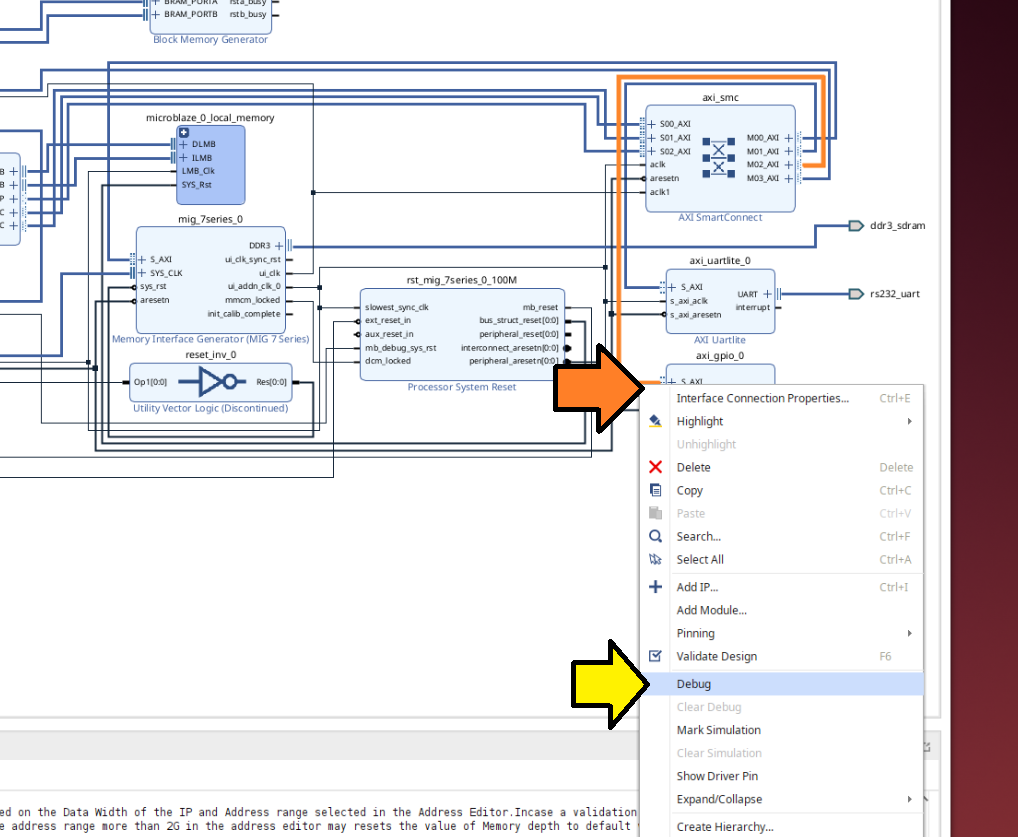Select the Processor System Reset block label
Screen dimensions: 1018x837
pos(461,387)
